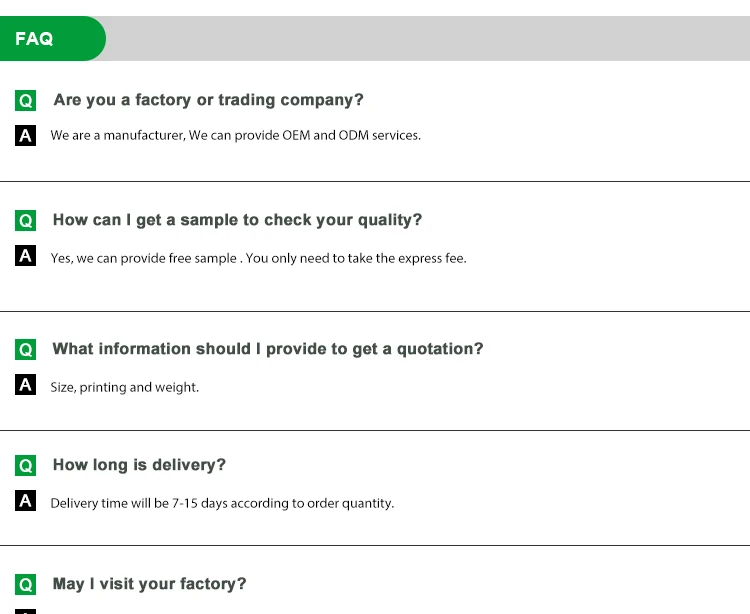Select the 'How long is delivery?' question
This screenshot has height=614, width=750.
click(139, 465)
